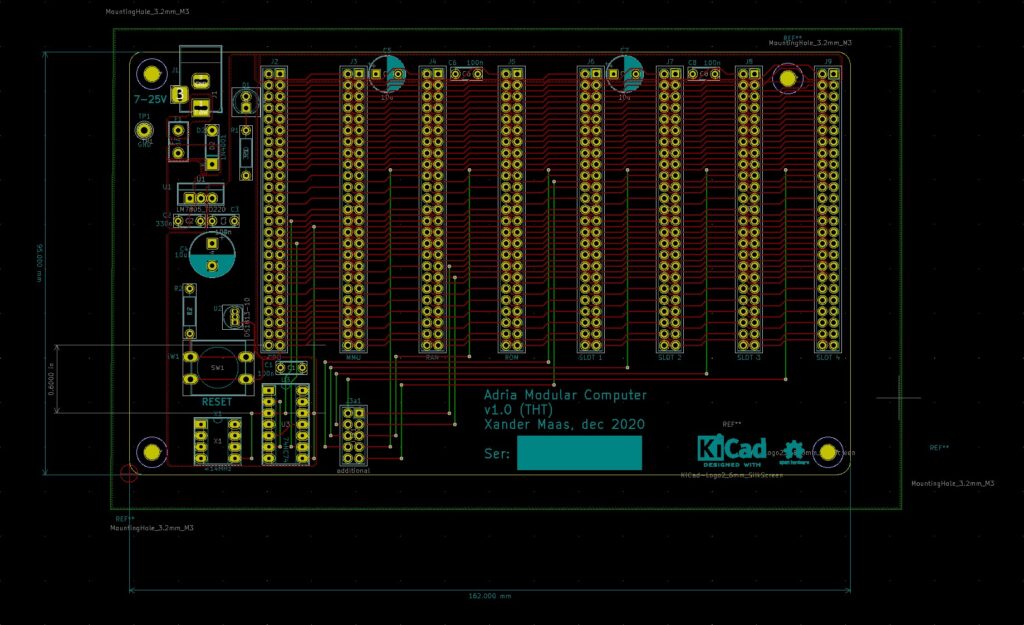Select the mounting hole between J8 and J9
Image resolution: width=1024 pixels, height=625 pixels.
(x=788, y=78)
